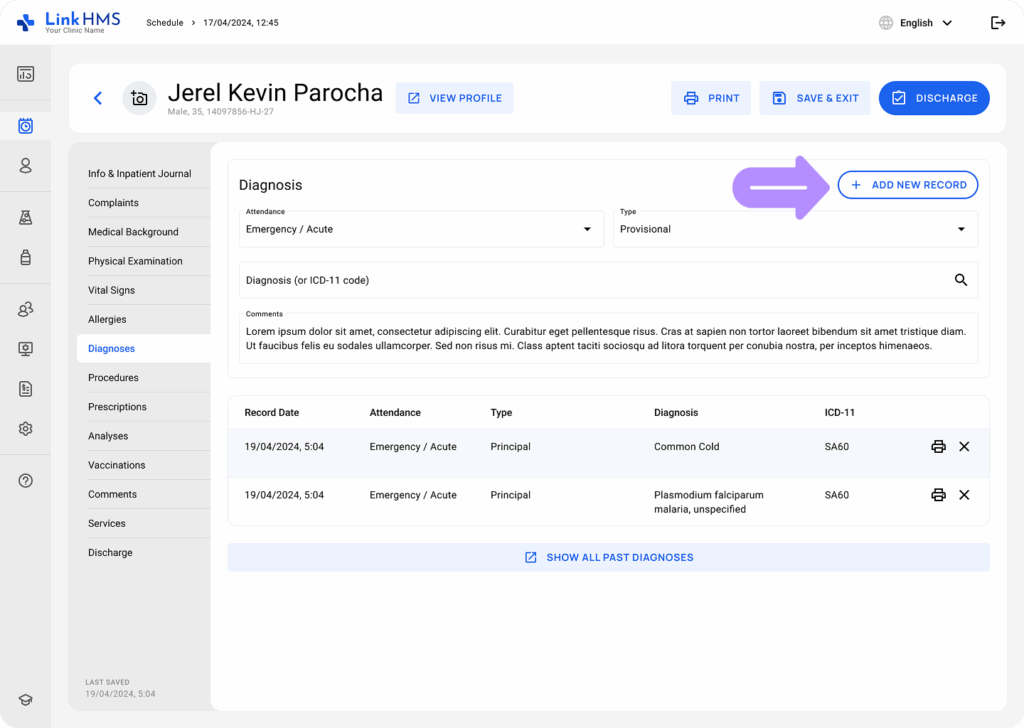This screenshot has height=728, width=1024.
Task: Click Add New Record button
Action: tap(908, 185)
